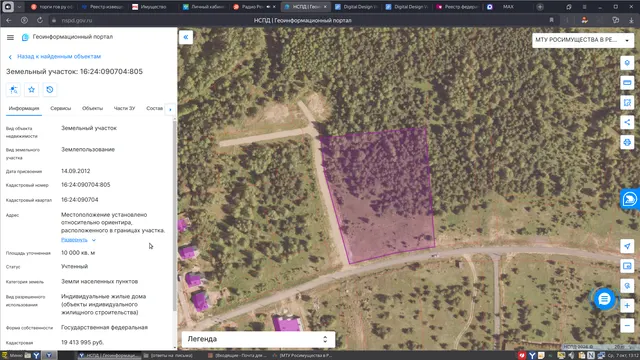The width and height of the screenshot is (640, 360).
Task: Add parcel to favorites with star icon
Action: 31,90
